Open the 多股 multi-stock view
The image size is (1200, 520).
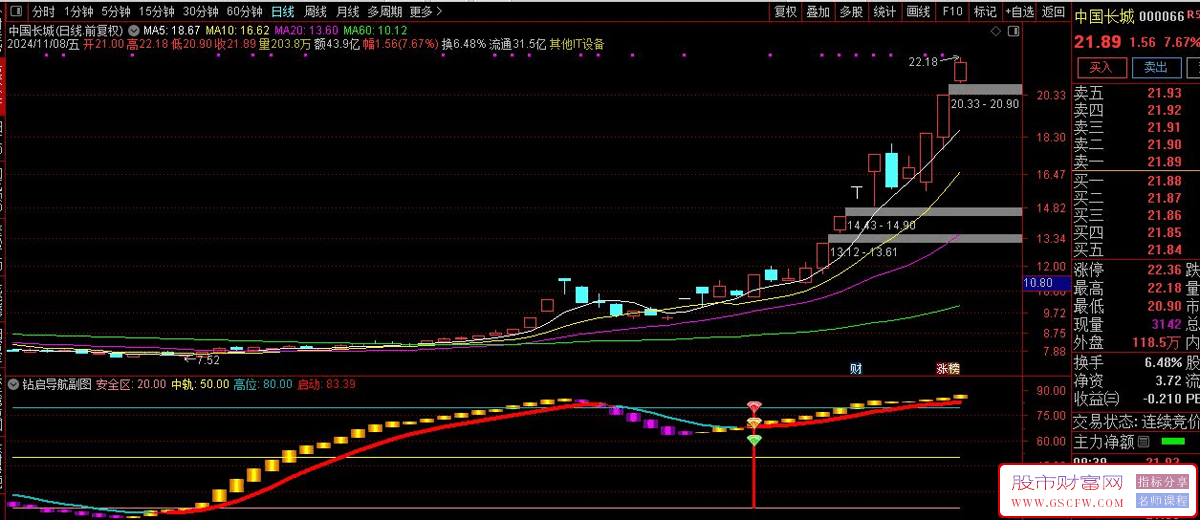pyautogui.click(x=851, y=12)
